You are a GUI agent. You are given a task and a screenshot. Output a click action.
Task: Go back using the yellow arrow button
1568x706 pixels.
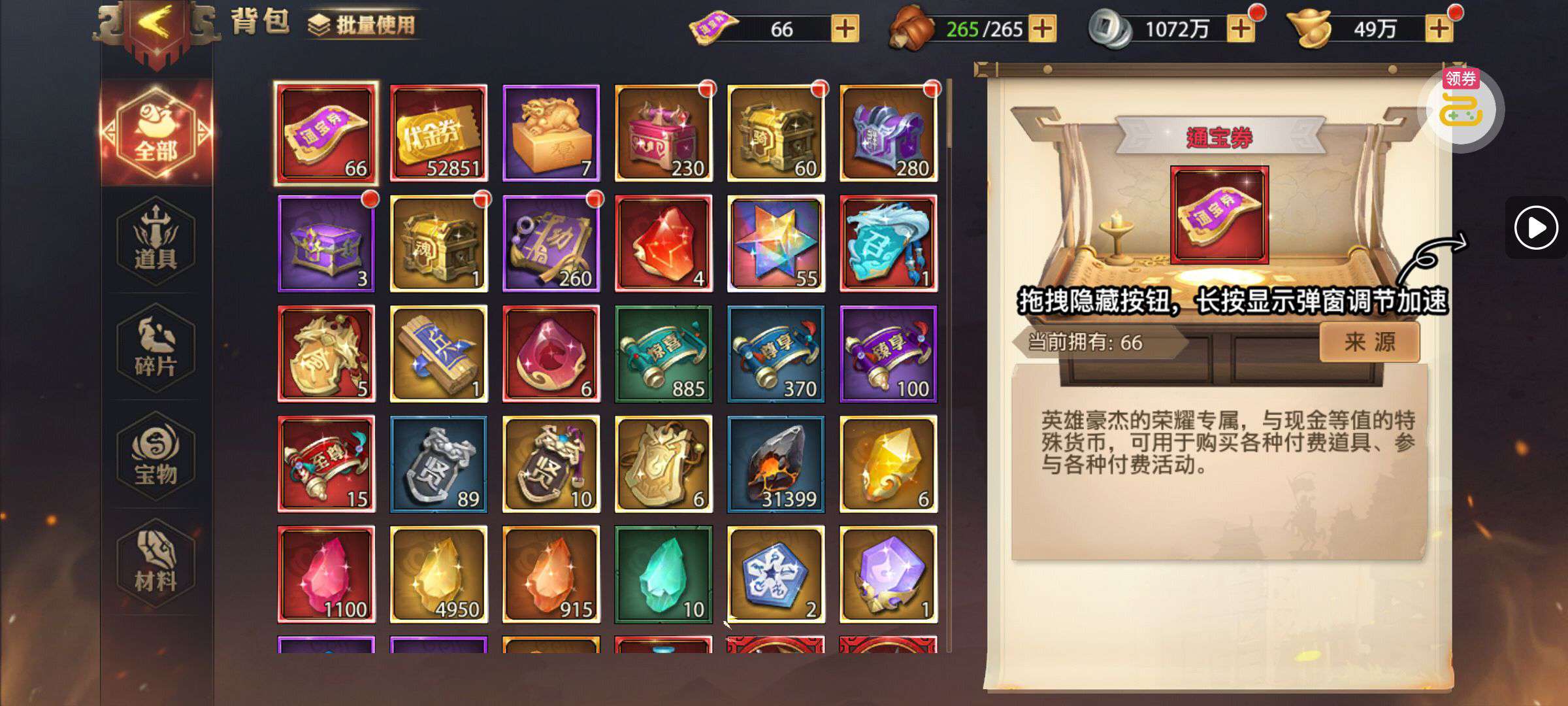(155, 25)
